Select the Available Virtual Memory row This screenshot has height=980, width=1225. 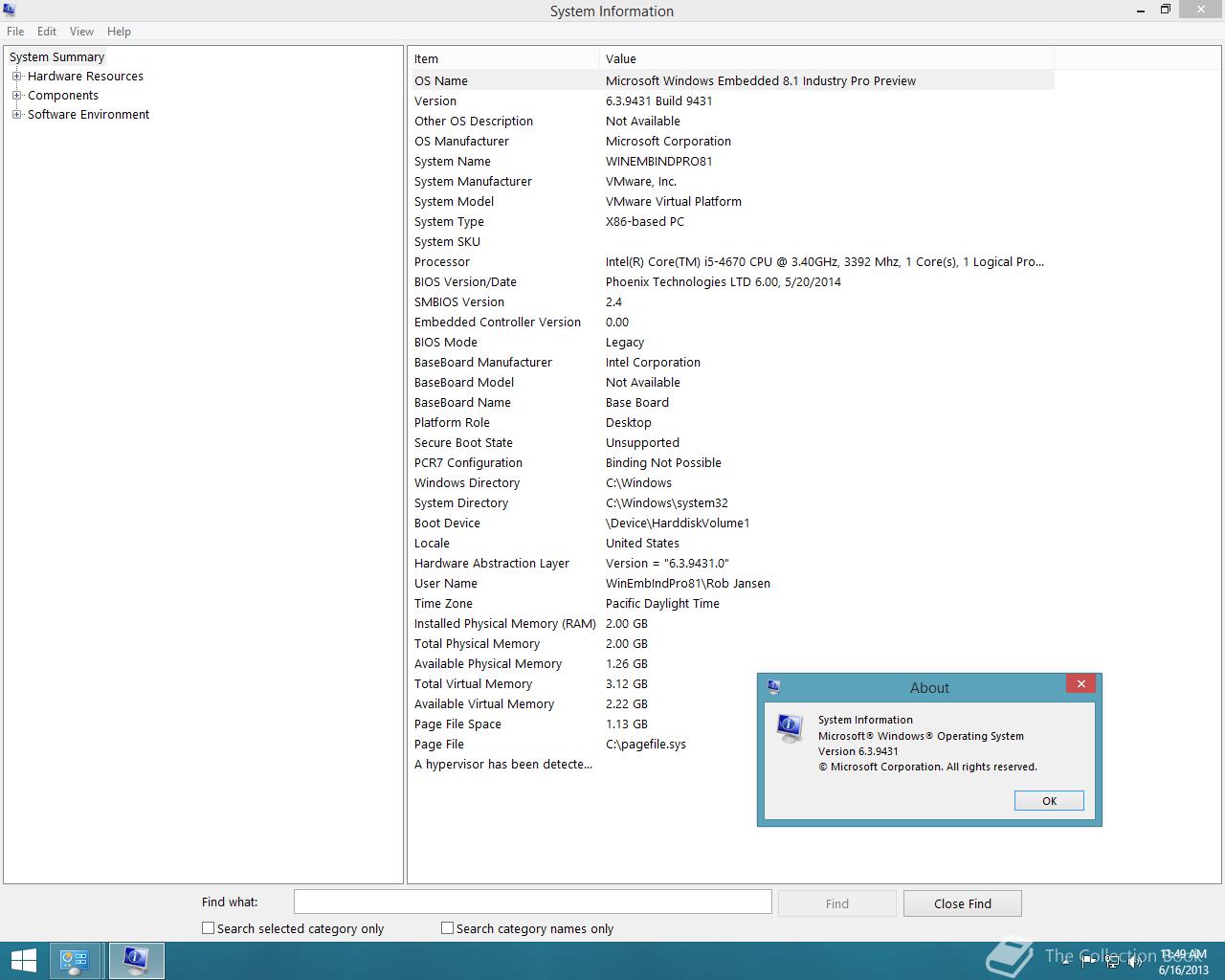tap(584, 703)
